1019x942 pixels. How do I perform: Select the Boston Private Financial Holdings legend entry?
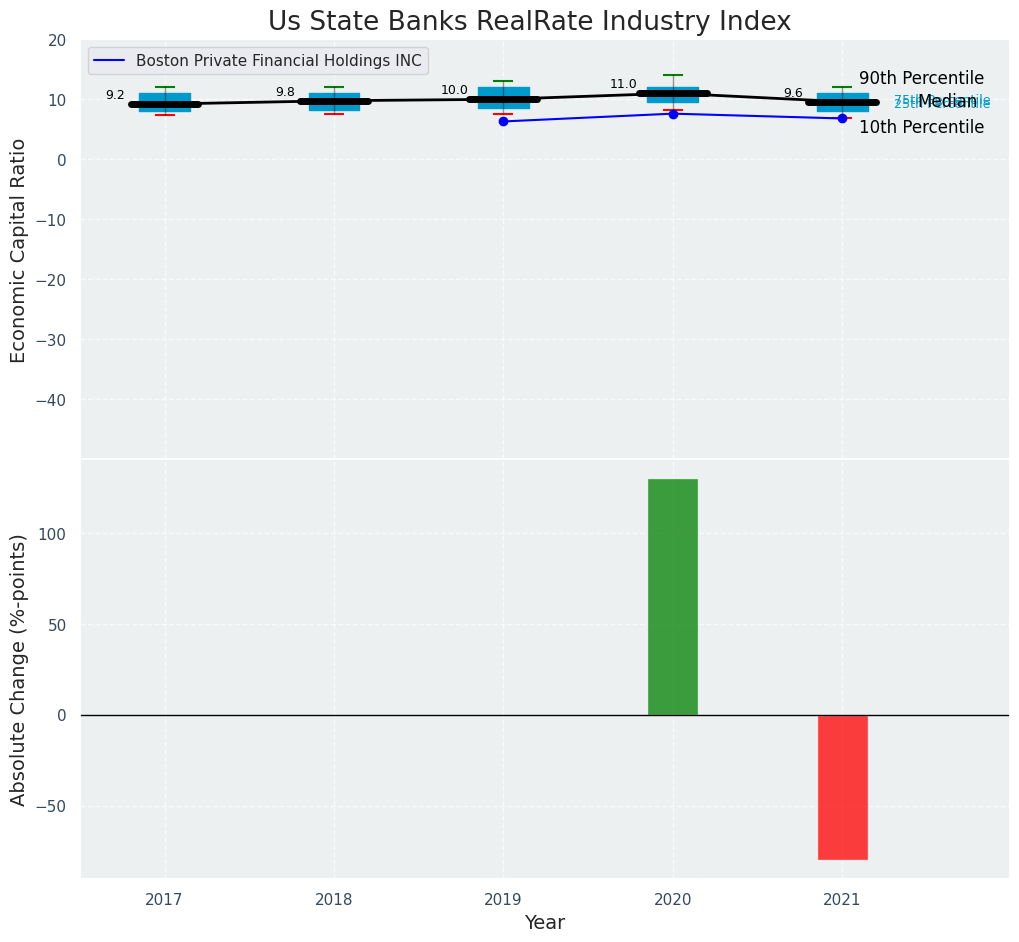point(278,61)
